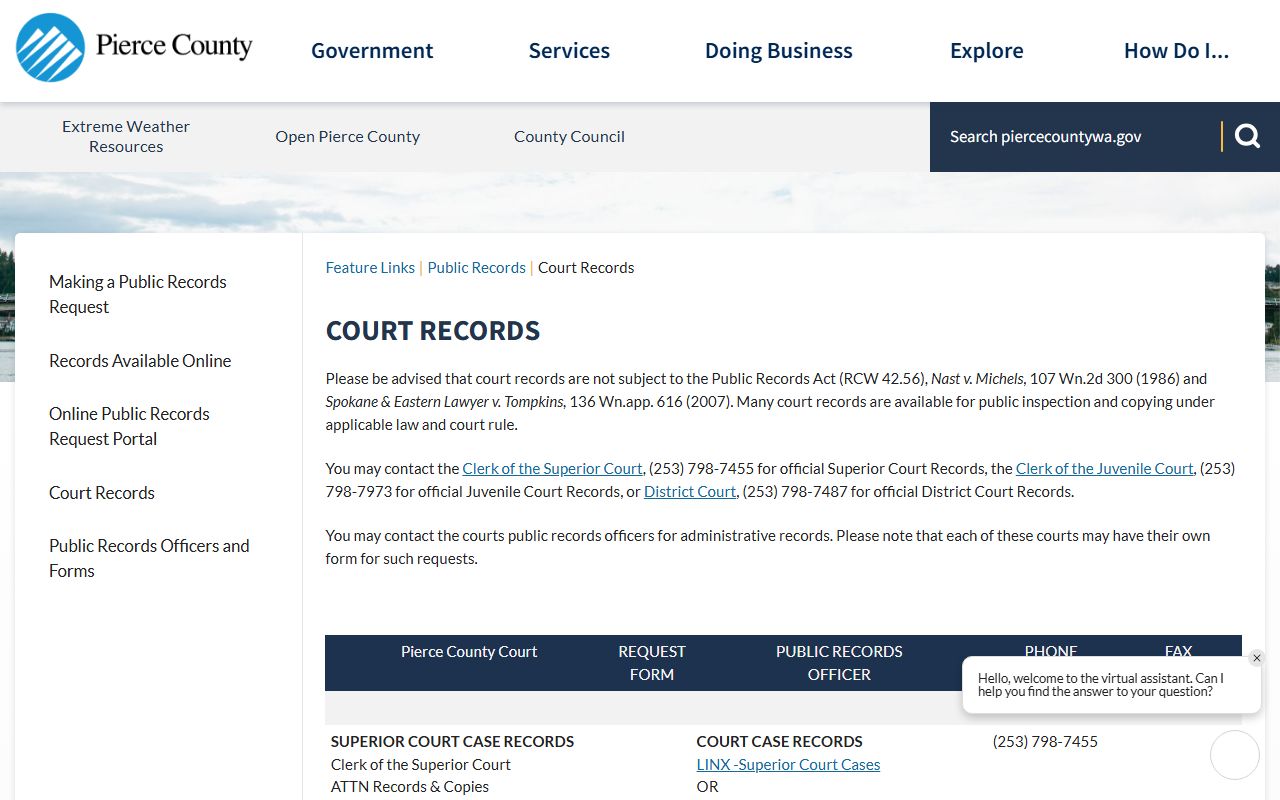This screenshot has height=800, width=1280.
Task: Open Public Records Officers and Forms
Action: pyautogui.click(x=149, y=558)
